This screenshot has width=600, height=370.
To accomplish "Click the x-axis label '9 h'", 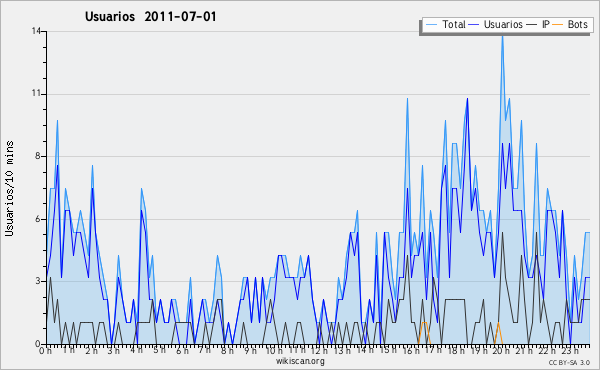I will (250, 351).
